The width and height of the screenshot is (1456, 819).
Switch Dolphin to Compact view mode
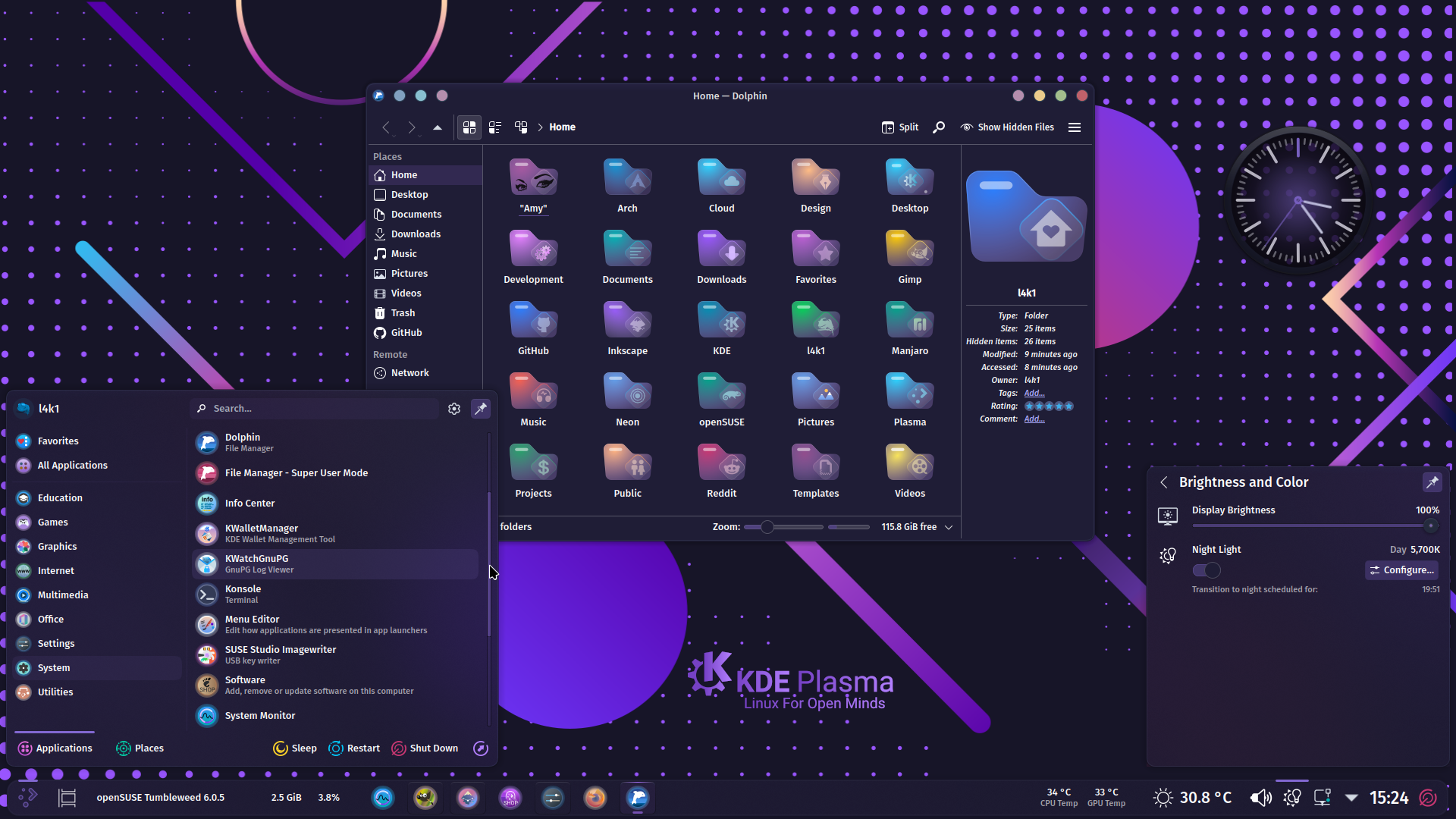(x=495, y=127)
